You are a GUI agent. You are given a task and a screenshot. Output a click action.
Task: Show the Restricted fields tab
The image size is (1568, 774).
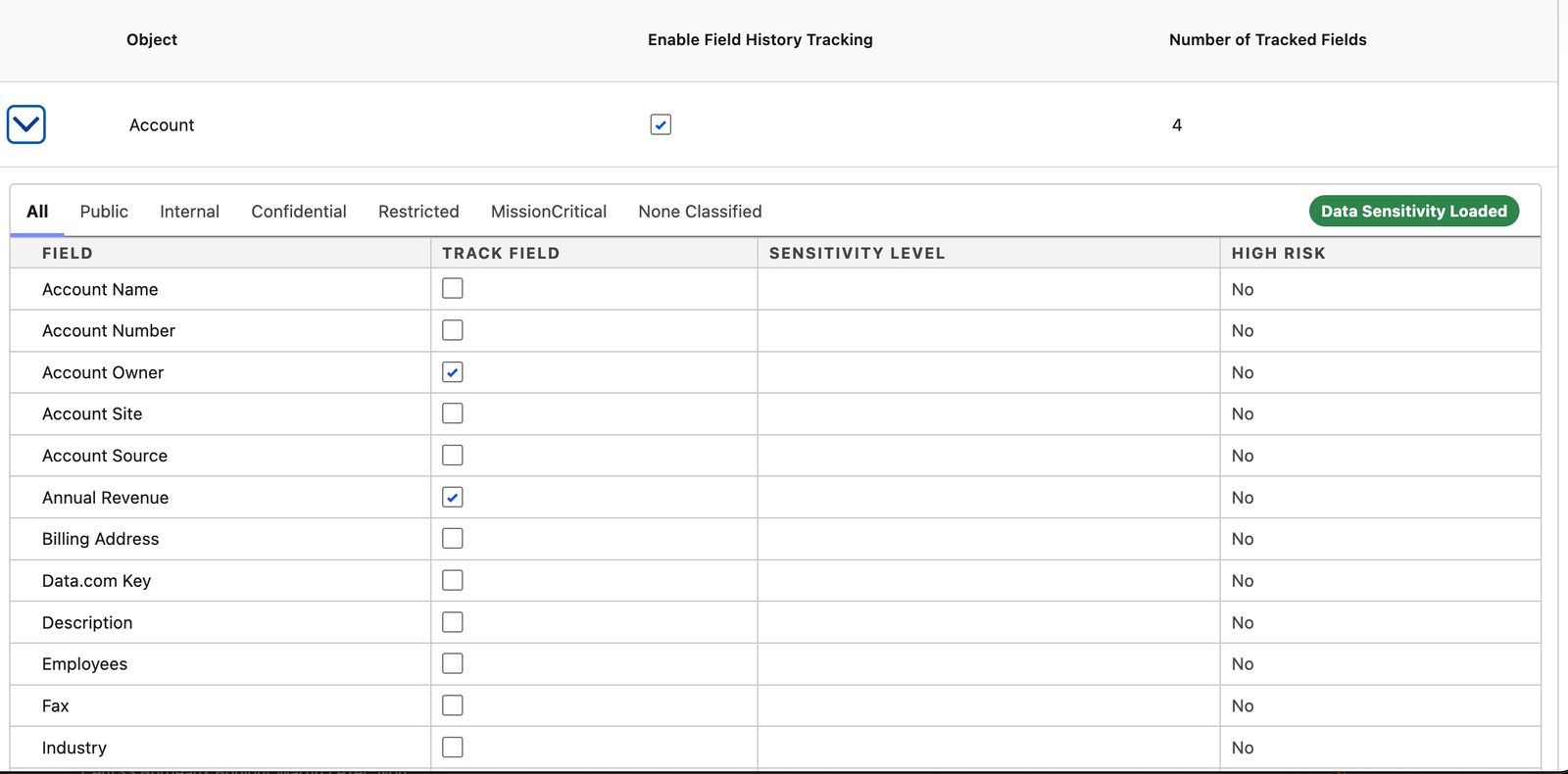click(x=418, y=212)
